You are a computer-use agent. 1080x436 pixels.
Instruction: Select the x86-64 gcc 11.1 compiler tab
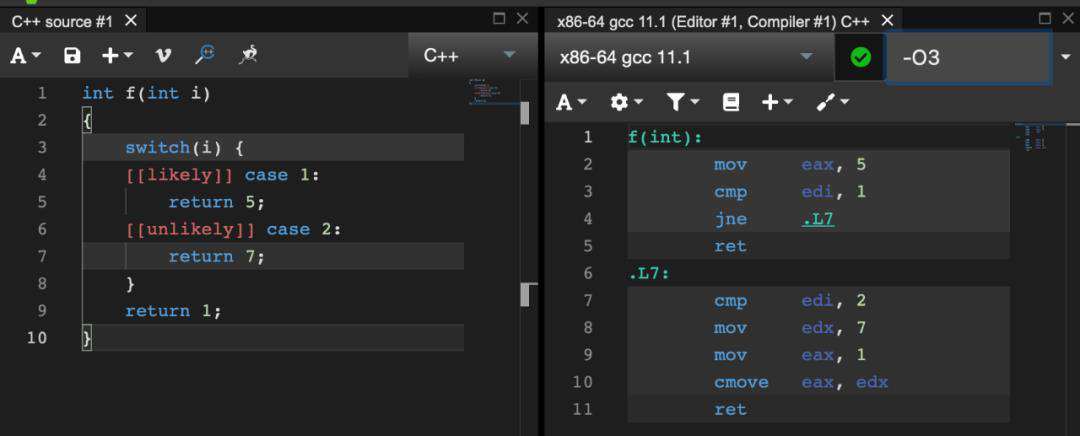click(x=712, y=21)
